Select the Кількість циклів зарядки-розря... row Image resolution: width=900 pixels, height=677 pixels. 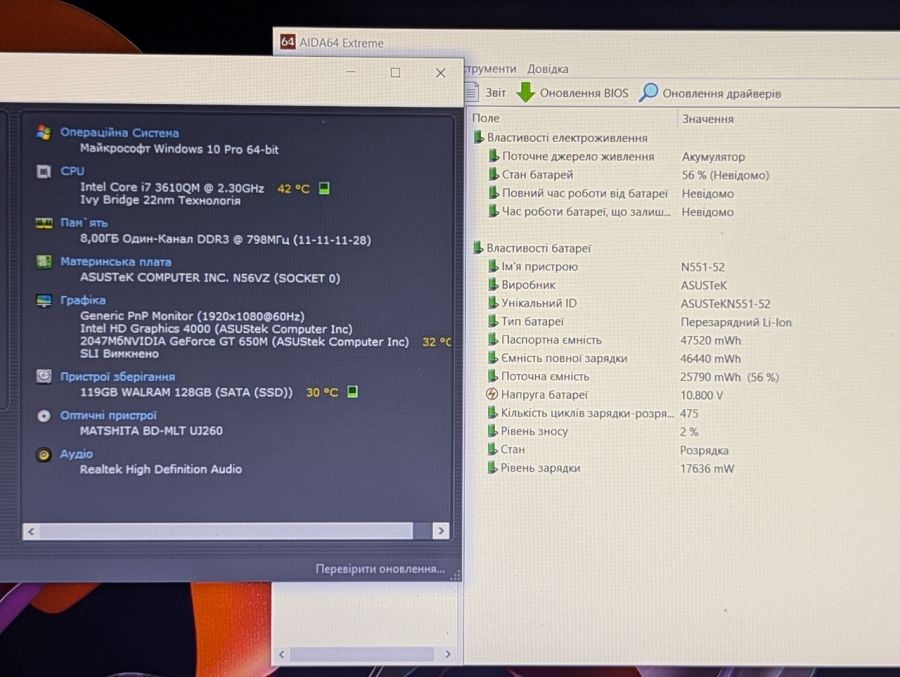592,413
